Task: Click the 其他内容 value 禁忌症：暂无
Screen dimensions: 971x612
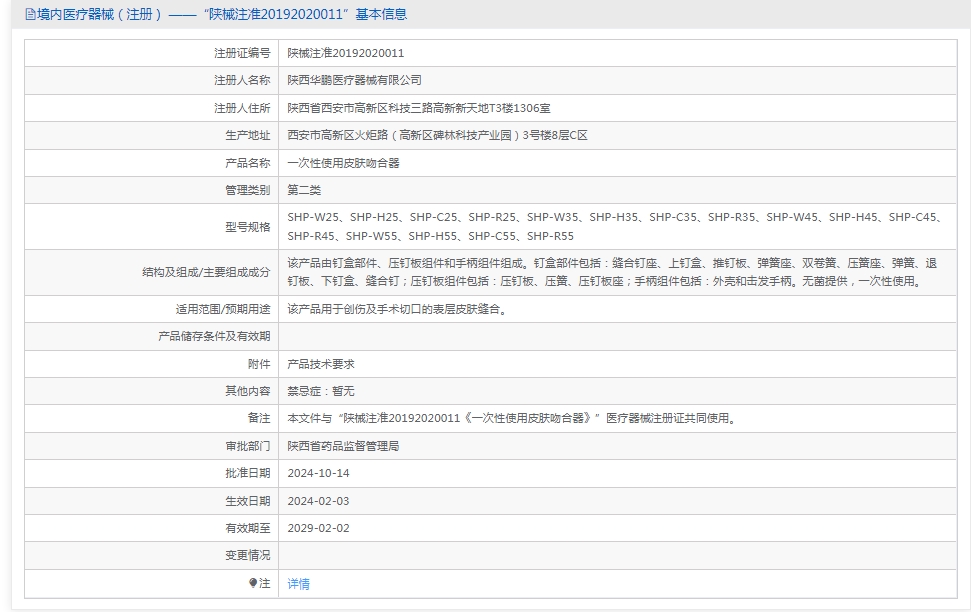Action: (x=321, y=391)
